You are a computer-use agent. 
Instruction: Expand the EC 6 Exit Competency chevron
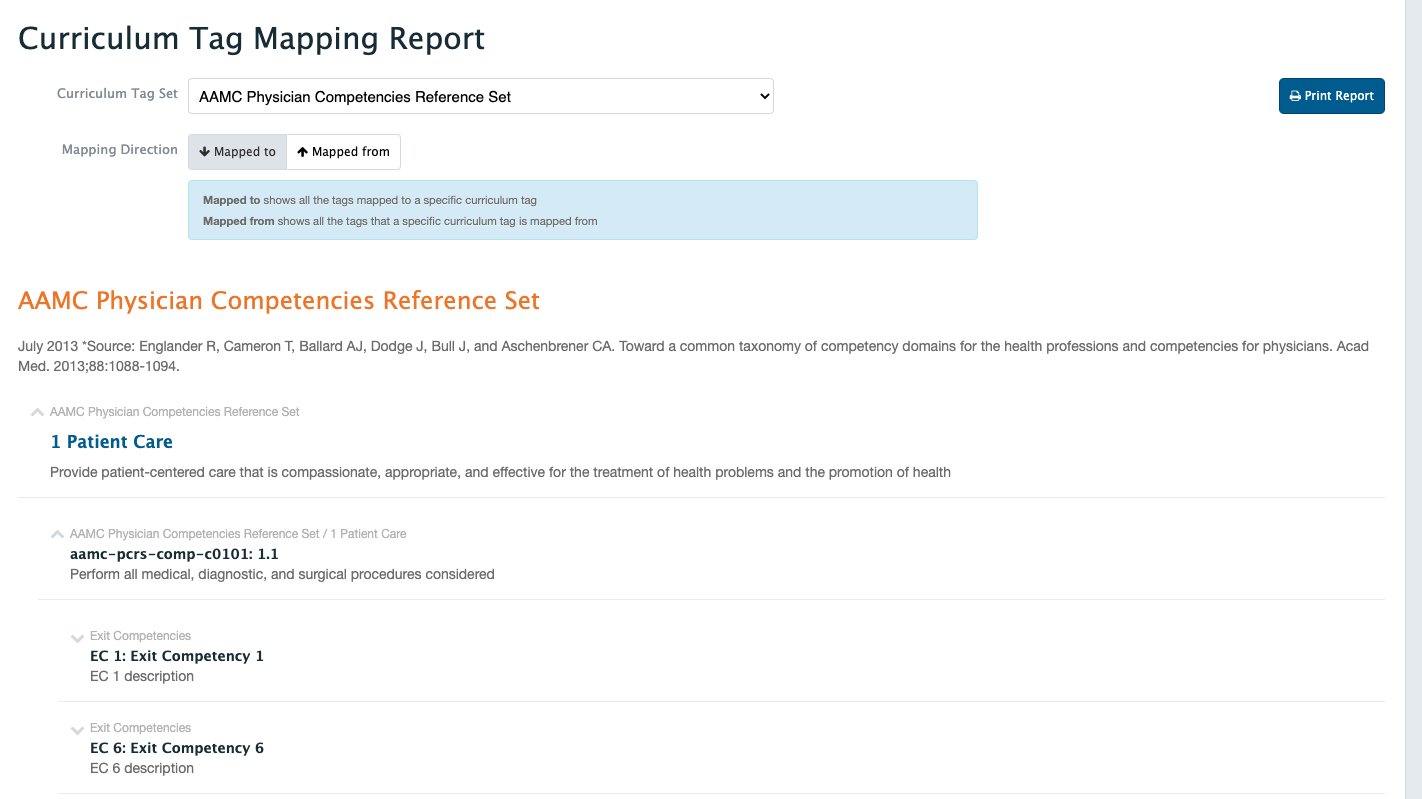tap(77, 729)
